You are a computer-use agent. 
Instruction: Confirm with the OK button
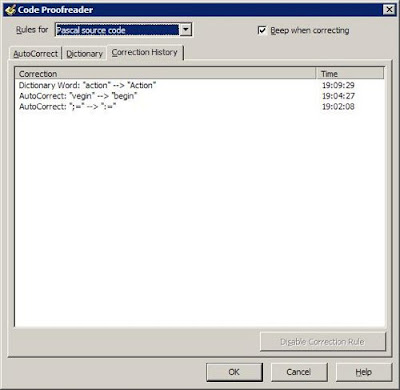pos(234,372)
